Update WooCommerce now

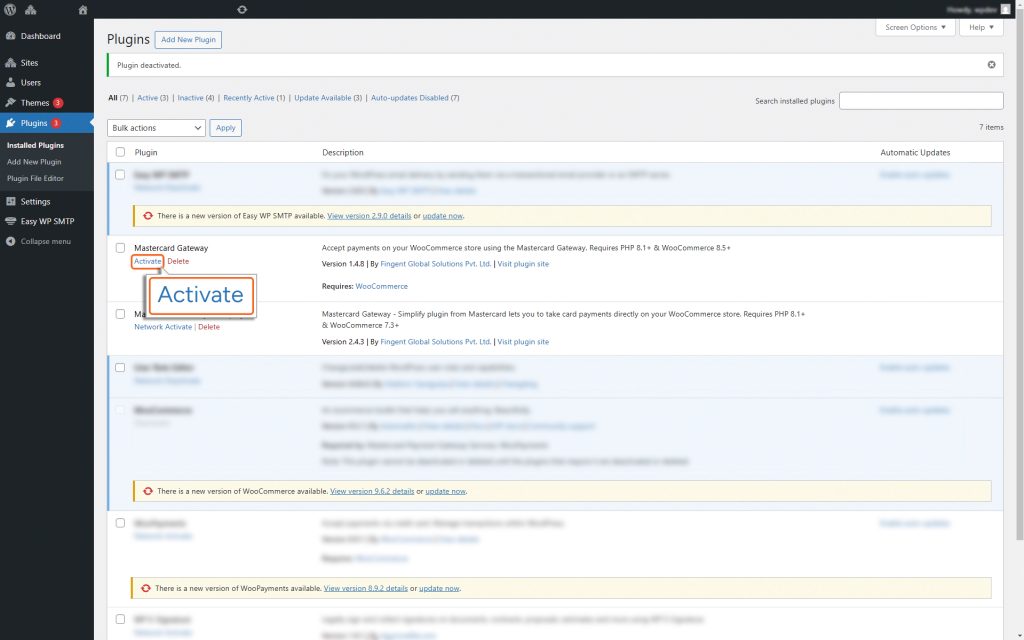(x=445, y=492)
